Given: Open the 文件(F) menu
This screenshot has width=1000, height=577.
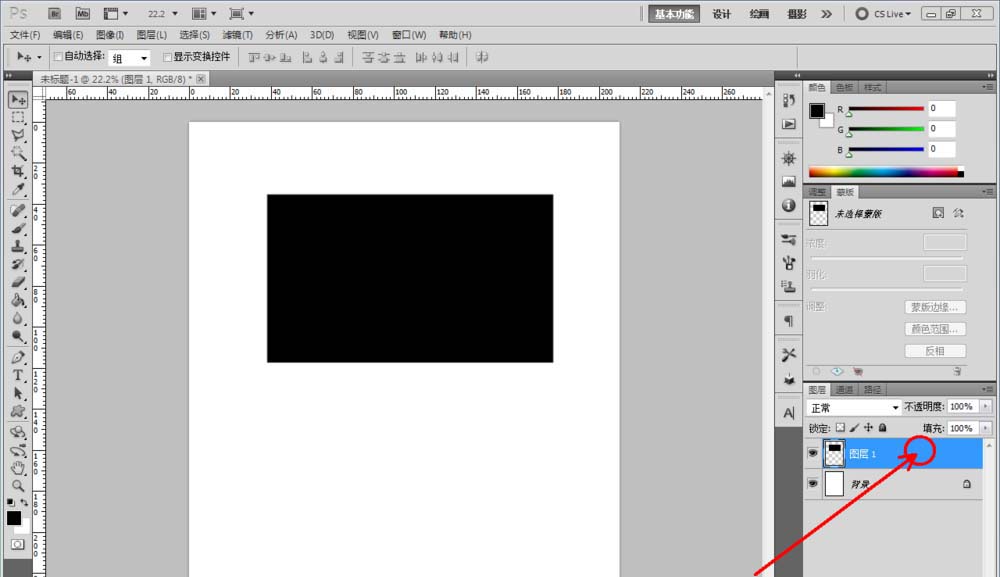Looking at the screenshot, I should (x=25, y=35).
